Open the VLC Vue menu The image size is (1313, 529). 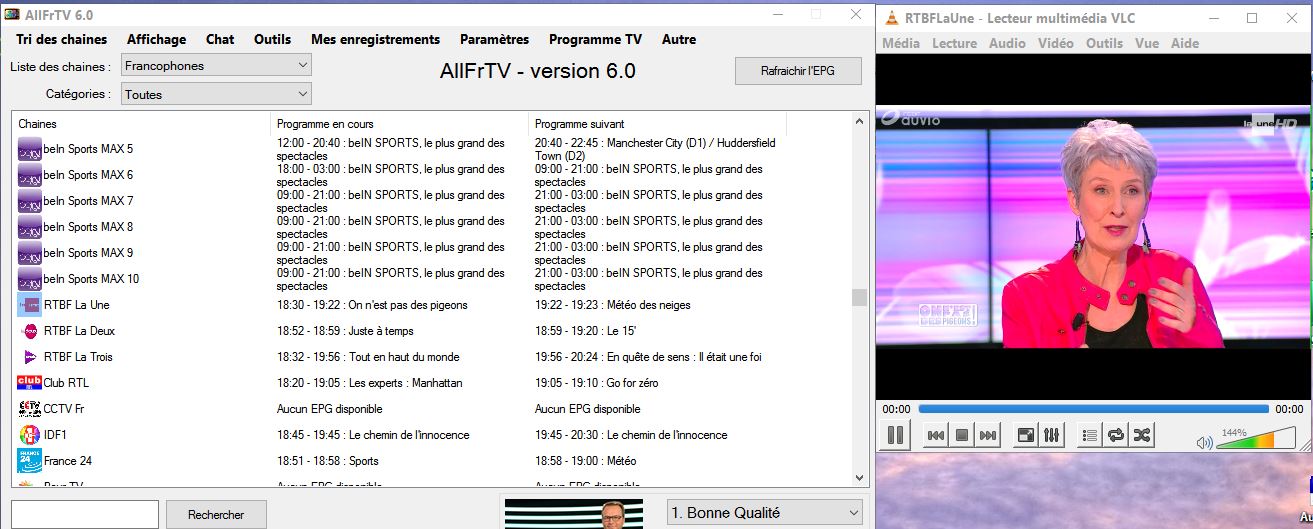click(x=1147, y=43)
